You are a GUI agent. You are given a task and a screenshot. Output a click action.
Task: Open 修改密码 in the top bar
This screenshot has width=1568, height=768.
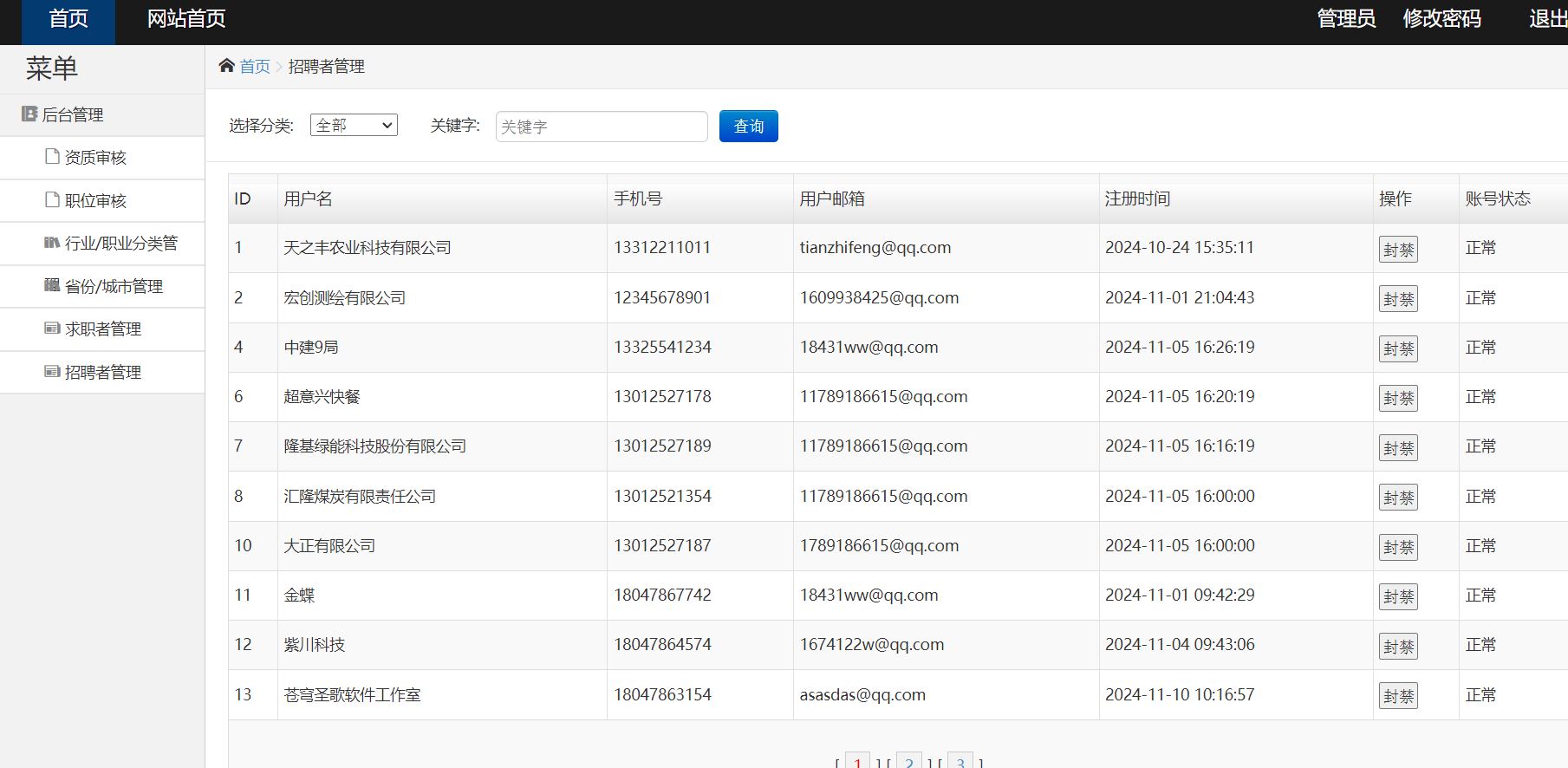coord(1441,19)
